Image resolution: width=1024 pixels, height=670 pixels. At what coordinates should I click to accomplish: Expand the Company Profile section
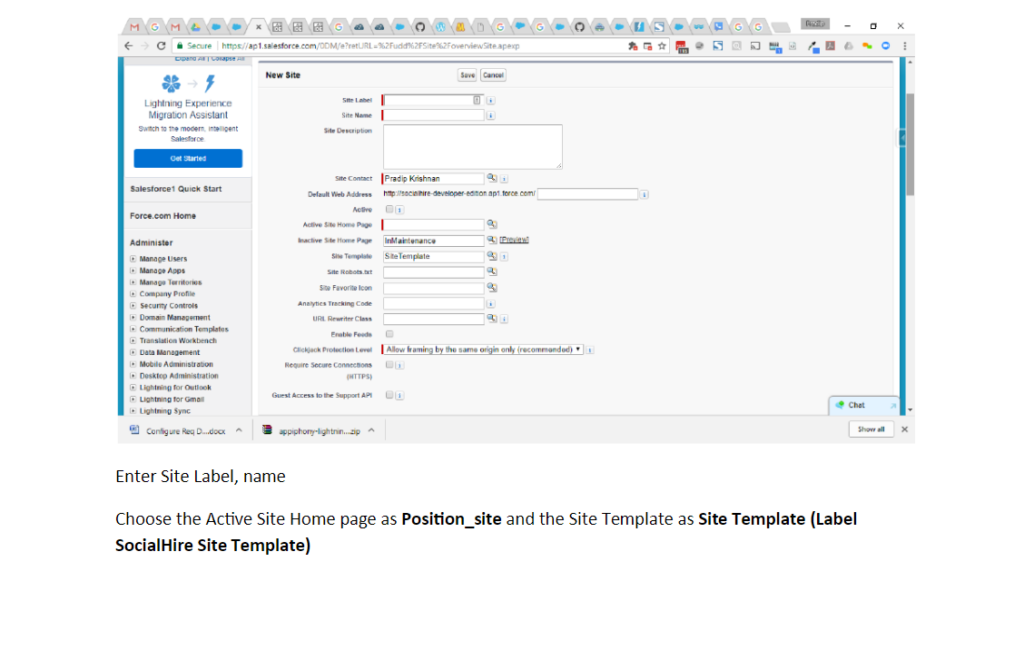(x=133, y=294)
